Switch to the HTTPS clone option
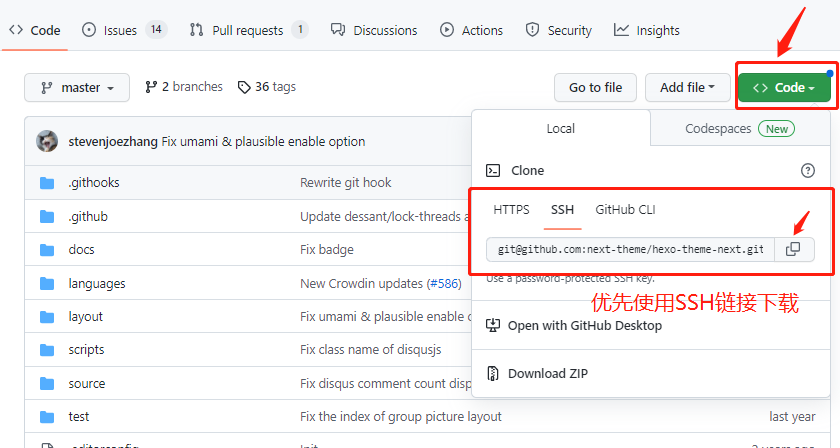The image size is (840, 448). [511, 210]
